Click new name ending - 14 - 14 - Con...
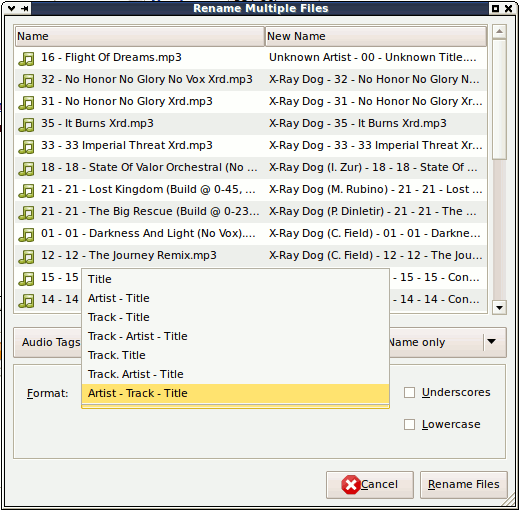Image resolution: width=519 pixels, height=510 pixels. (x=436, y=299)
